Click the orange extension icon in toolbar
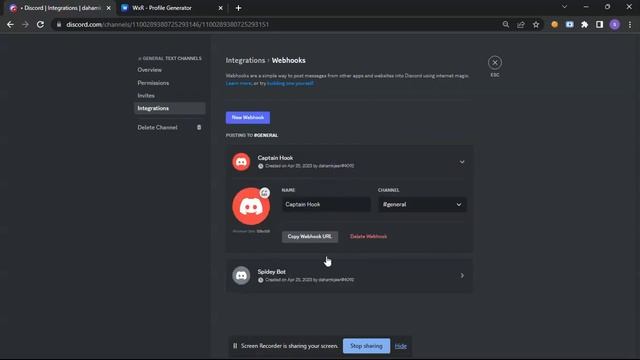Viewport: 640px width, 360px height. point(554,24)
